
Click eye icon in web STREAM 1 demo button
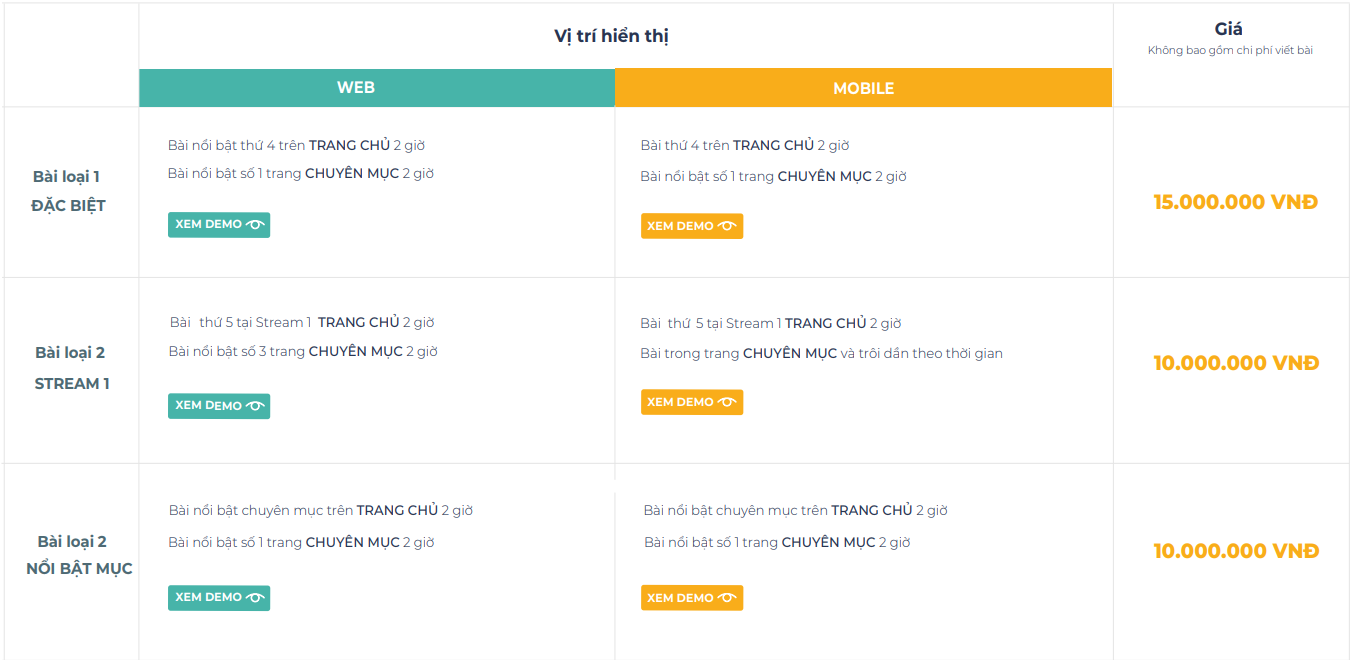click(x=255, y=406)
